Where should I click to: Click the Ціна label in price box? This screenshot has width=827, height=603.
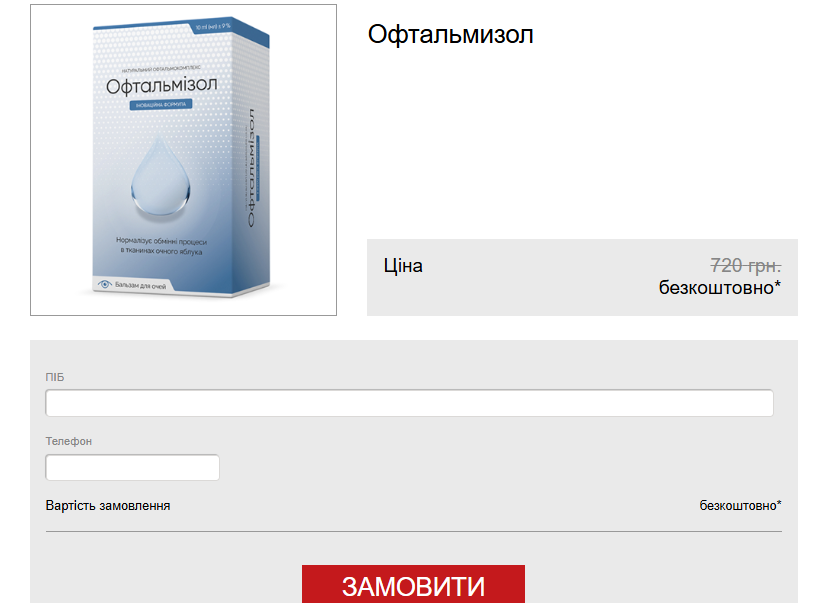[403, 265]
